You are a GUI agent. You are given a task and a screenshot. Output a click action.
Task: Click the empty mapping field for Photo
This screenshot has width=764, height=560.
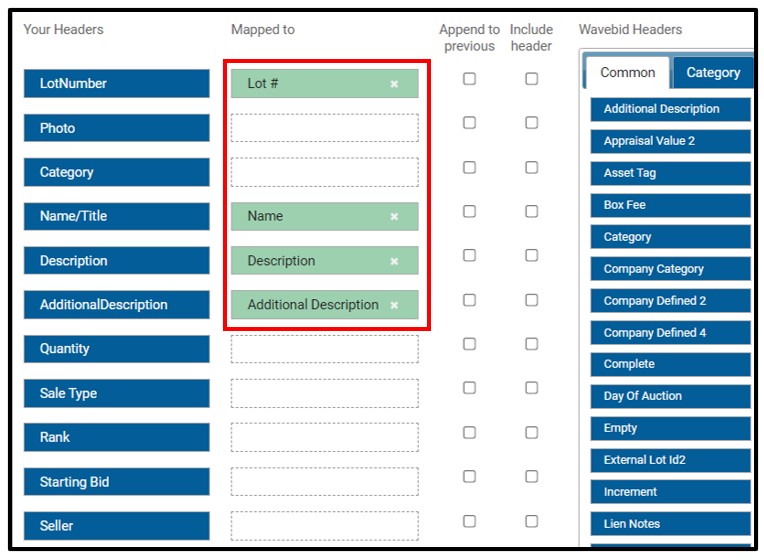[325, 128]
